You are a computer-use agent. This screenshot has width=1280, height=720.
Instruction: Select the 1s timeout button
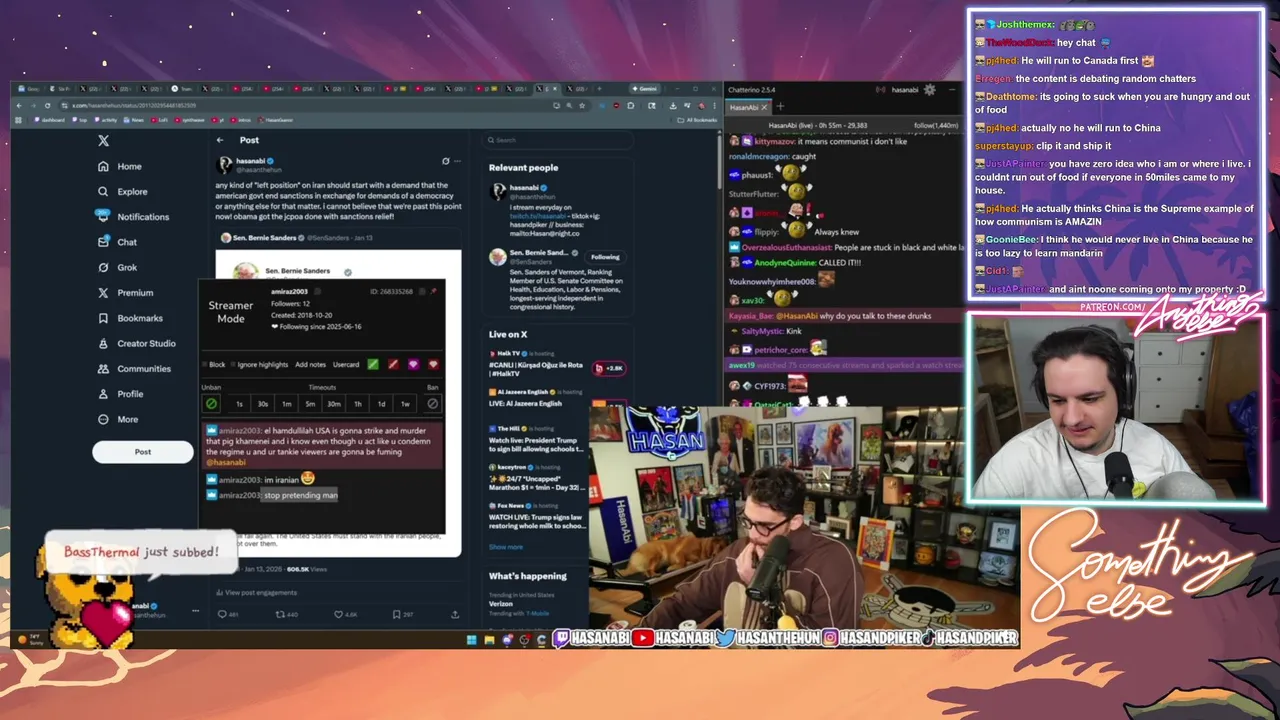click(239, 404)
